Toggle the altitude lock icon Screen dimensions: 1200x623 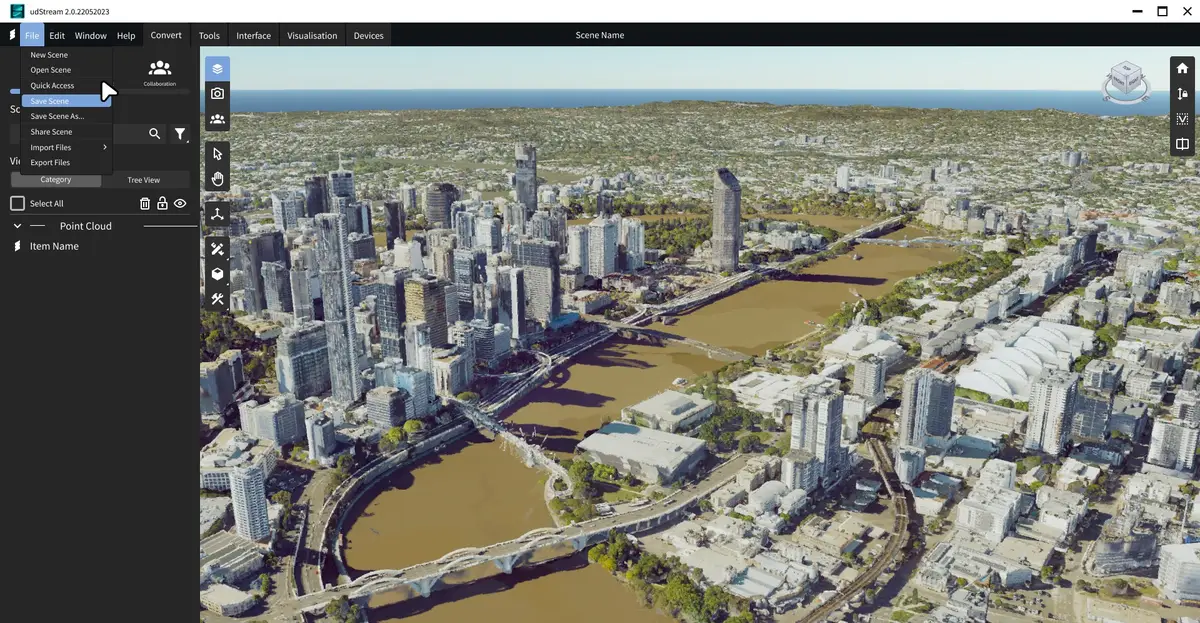pos(1182,94)
